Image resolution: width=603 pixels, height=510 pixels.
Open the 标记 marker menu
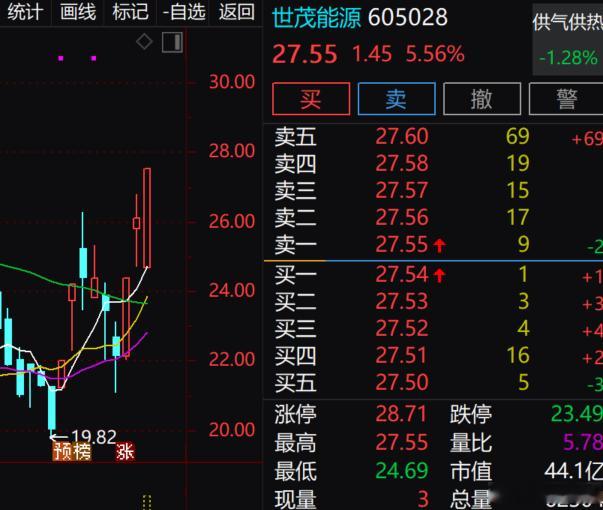click(130, 12)
